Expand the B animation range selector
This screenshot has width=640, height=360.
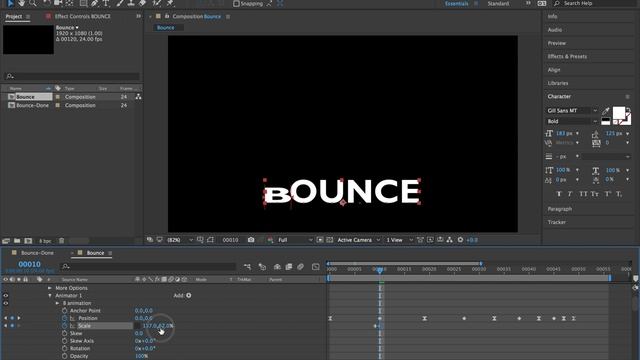point(58,303)
